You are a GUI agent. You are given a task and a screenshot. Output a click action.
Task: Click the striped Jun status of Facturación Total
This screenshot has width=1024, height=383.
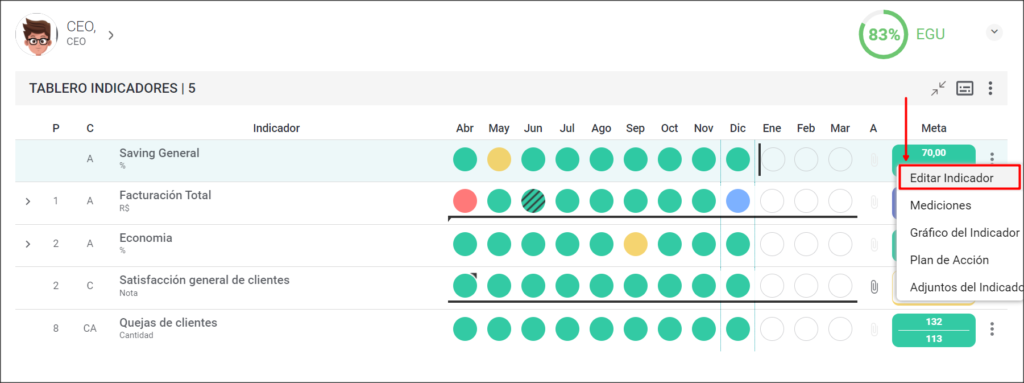(533, 201)
